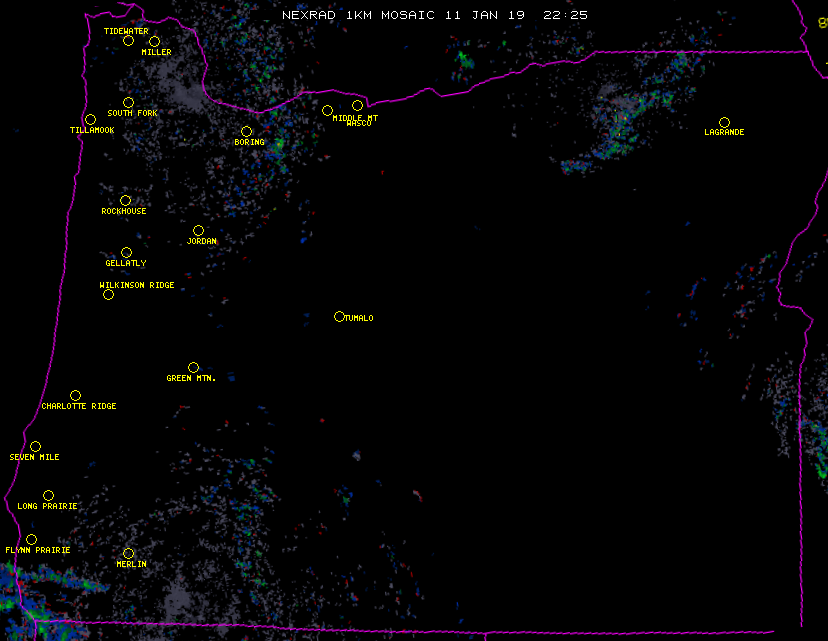828x641 pixels.
Task: Click the Seven Mile station marker
Action: pos(35,447)
